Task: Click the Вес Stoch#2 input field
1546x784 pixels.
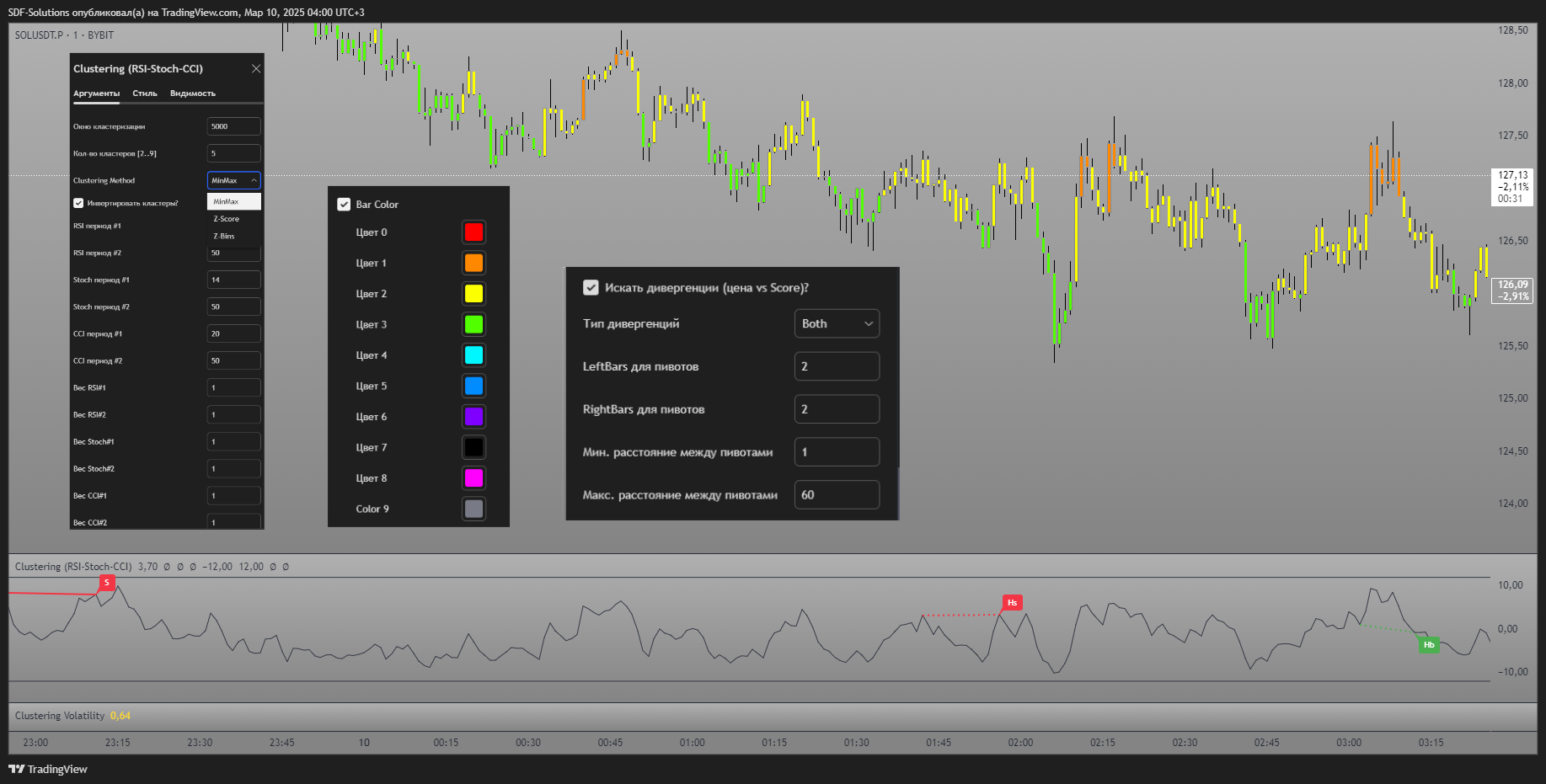Action: tap(234, 468)
